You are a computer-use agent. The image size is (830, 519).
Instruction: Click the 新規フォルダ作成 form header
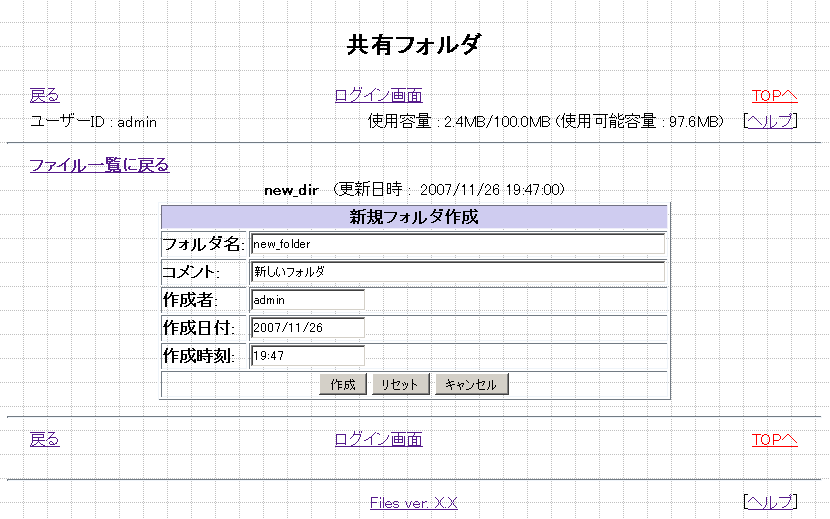point(414,217)
